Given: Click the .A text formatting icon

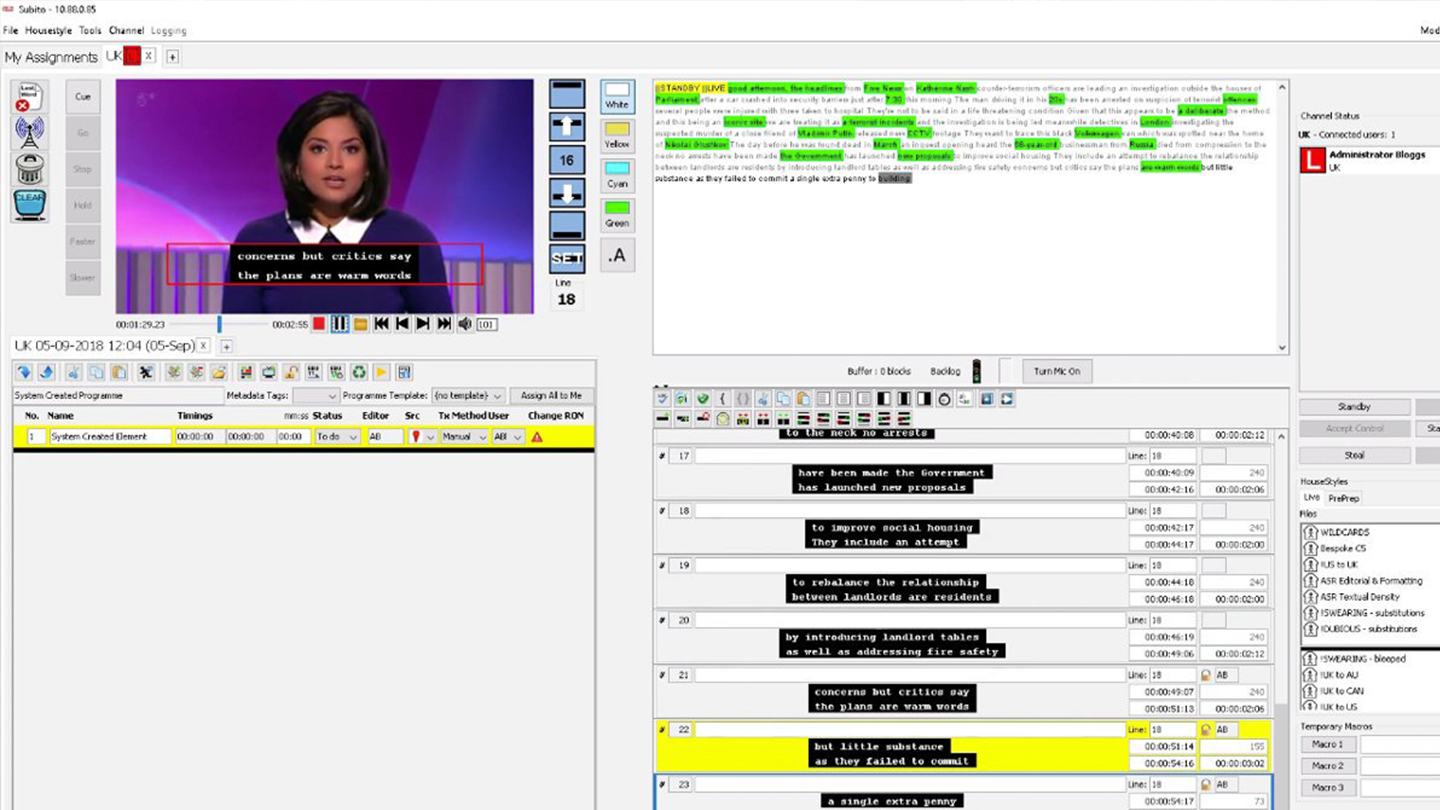Looking at the screenshot, I should pyautogui.click(x=617, y=255).
